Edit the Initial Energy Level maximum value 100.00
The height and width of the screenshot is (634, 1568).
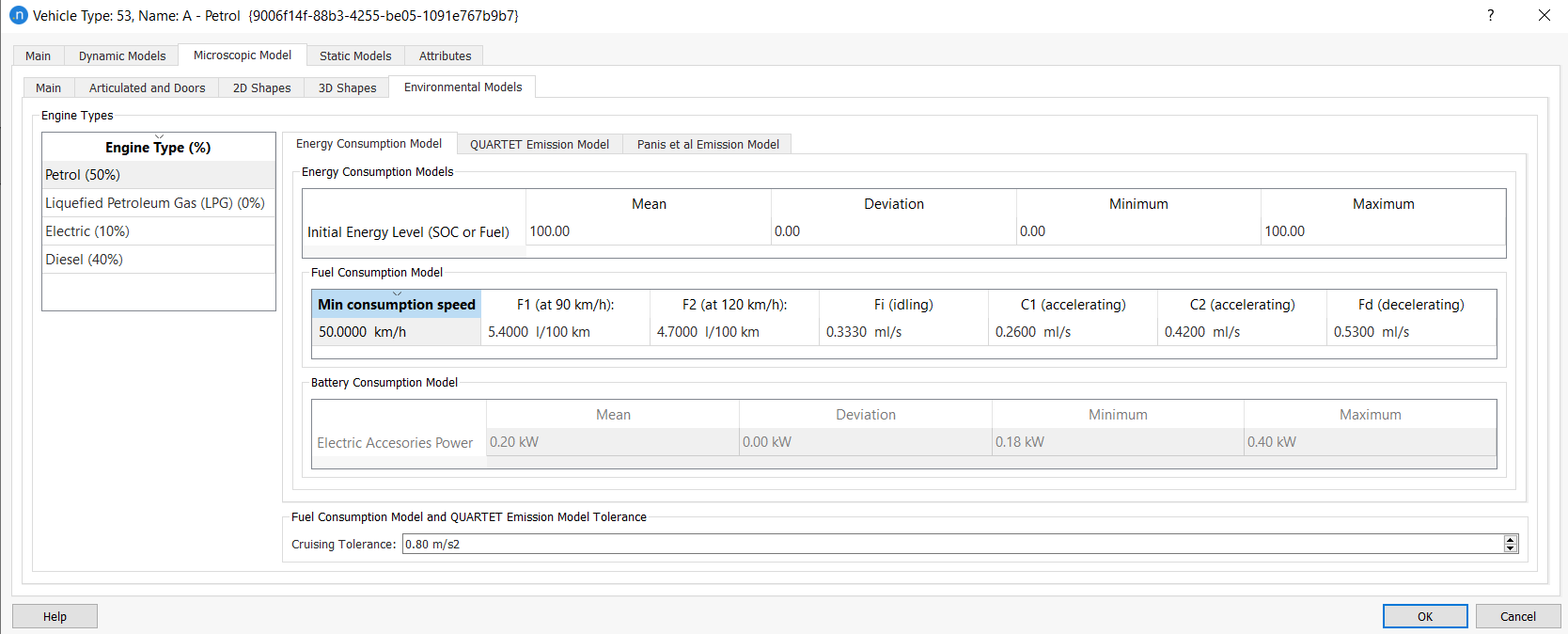pos(1383,231)
